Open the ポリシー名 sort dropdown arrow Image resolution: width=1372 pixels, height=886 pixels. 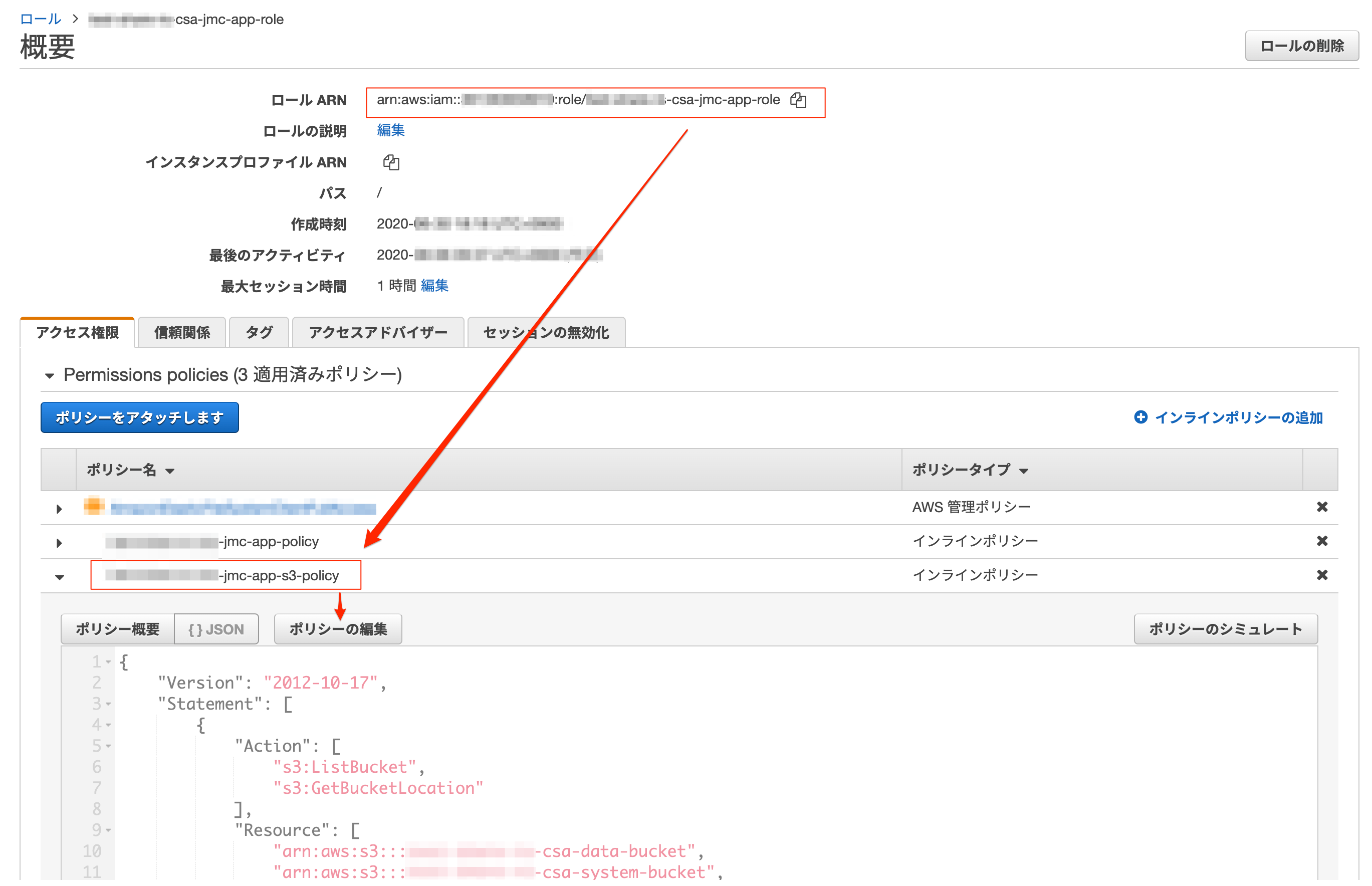coord(170,471)
